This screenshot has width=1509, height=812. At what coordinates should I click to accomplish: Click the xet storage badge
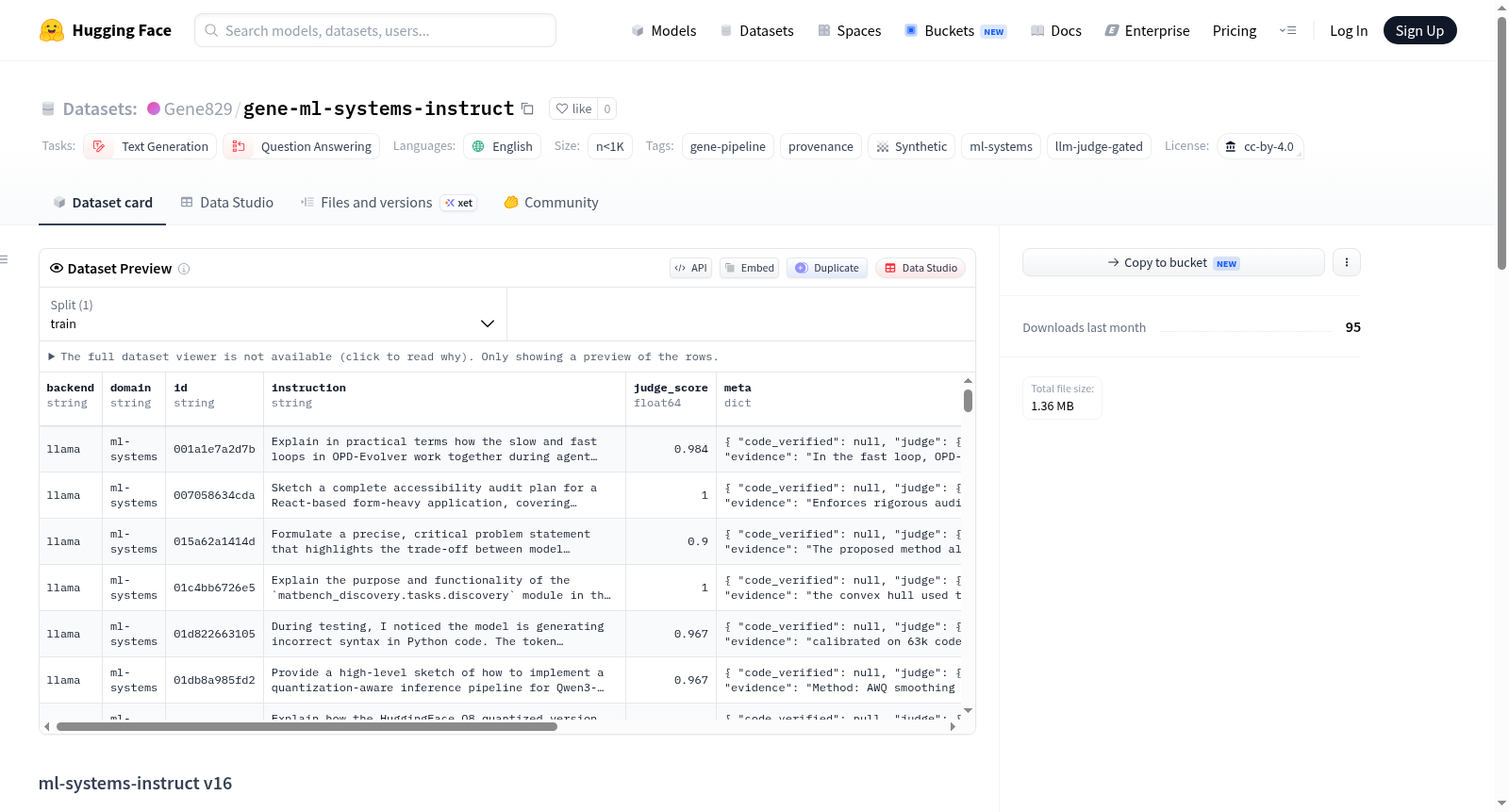point(459,203)
